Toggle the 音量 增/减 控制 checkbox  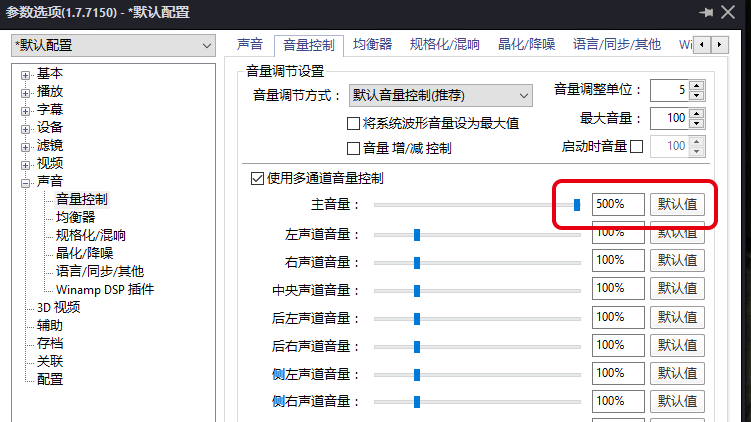[x=352, y=148]
